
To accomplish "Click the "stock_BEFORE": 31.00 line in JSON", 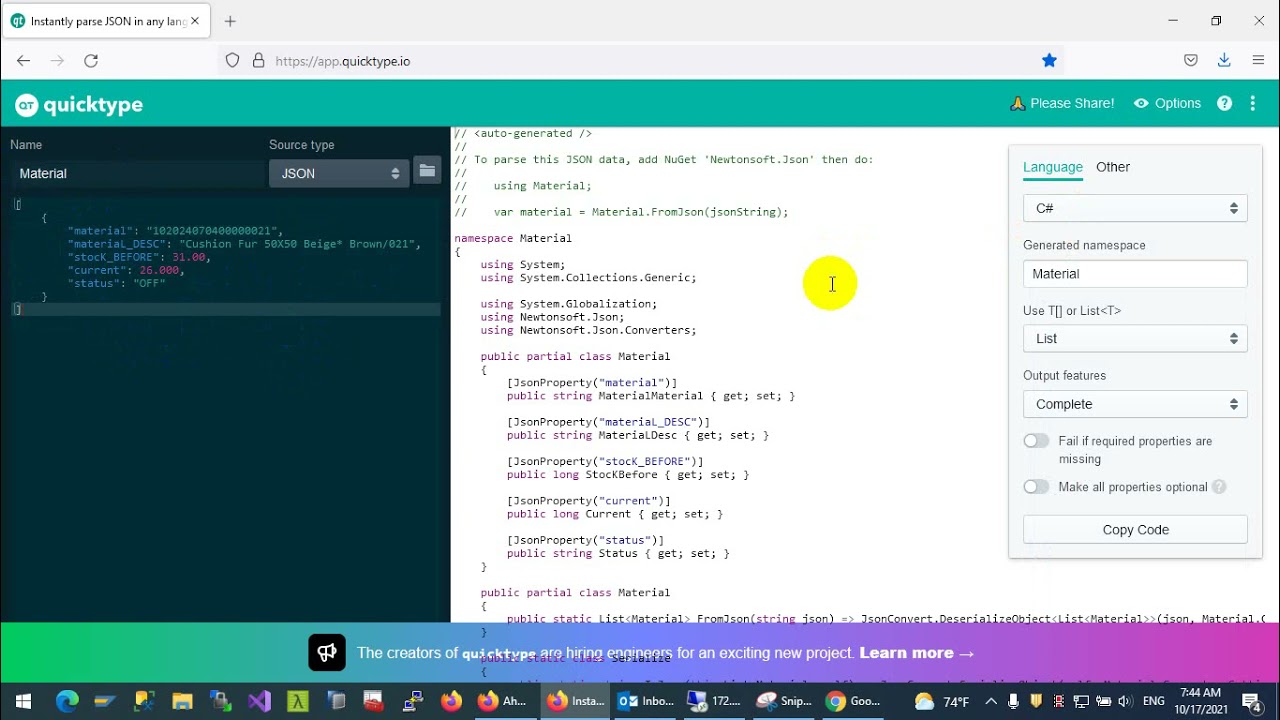I will 139,257.
